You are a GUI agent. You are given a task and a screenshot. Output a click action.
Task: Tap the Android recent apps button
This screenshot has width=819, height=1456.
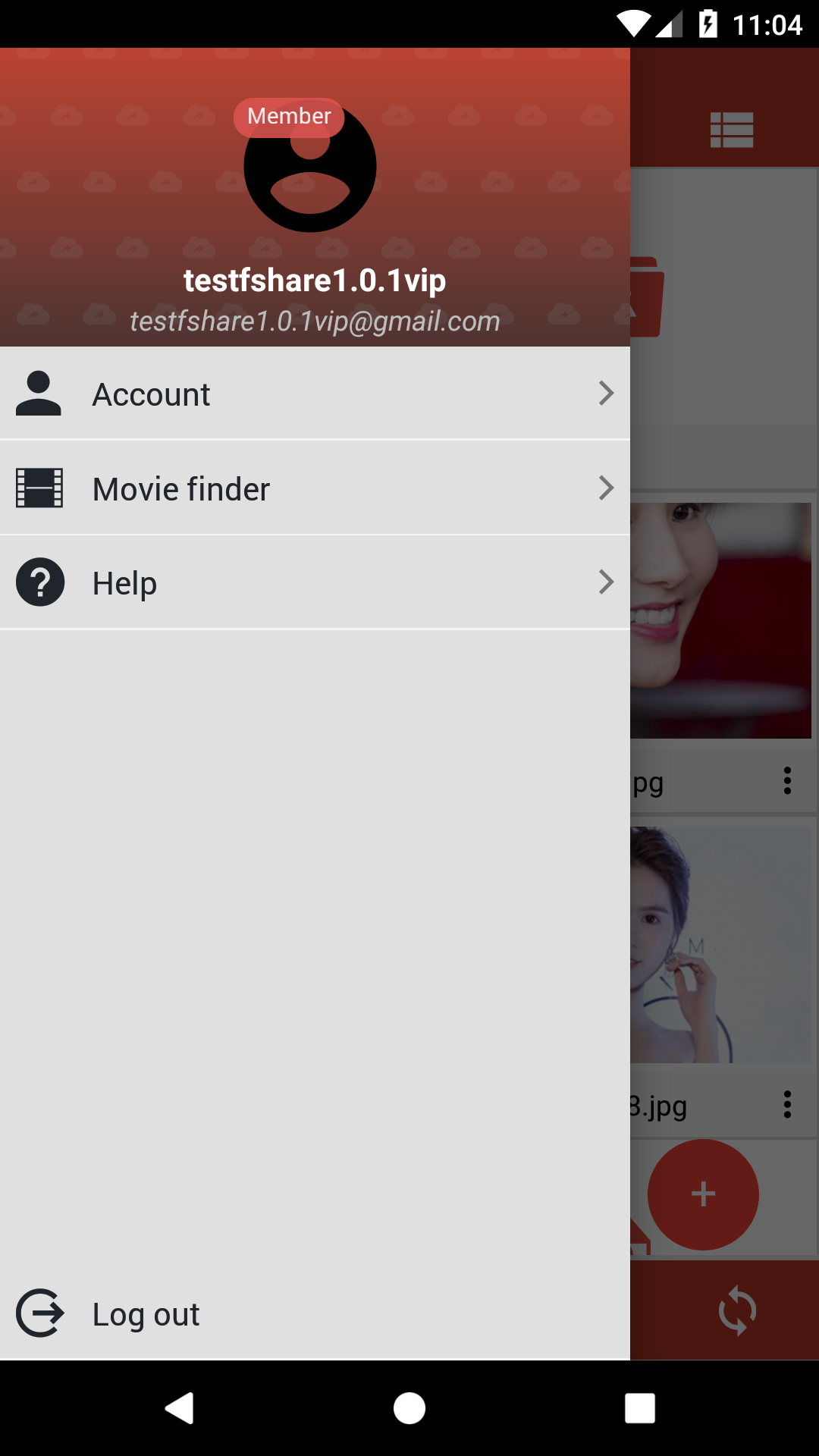[x=640, y=1408]
